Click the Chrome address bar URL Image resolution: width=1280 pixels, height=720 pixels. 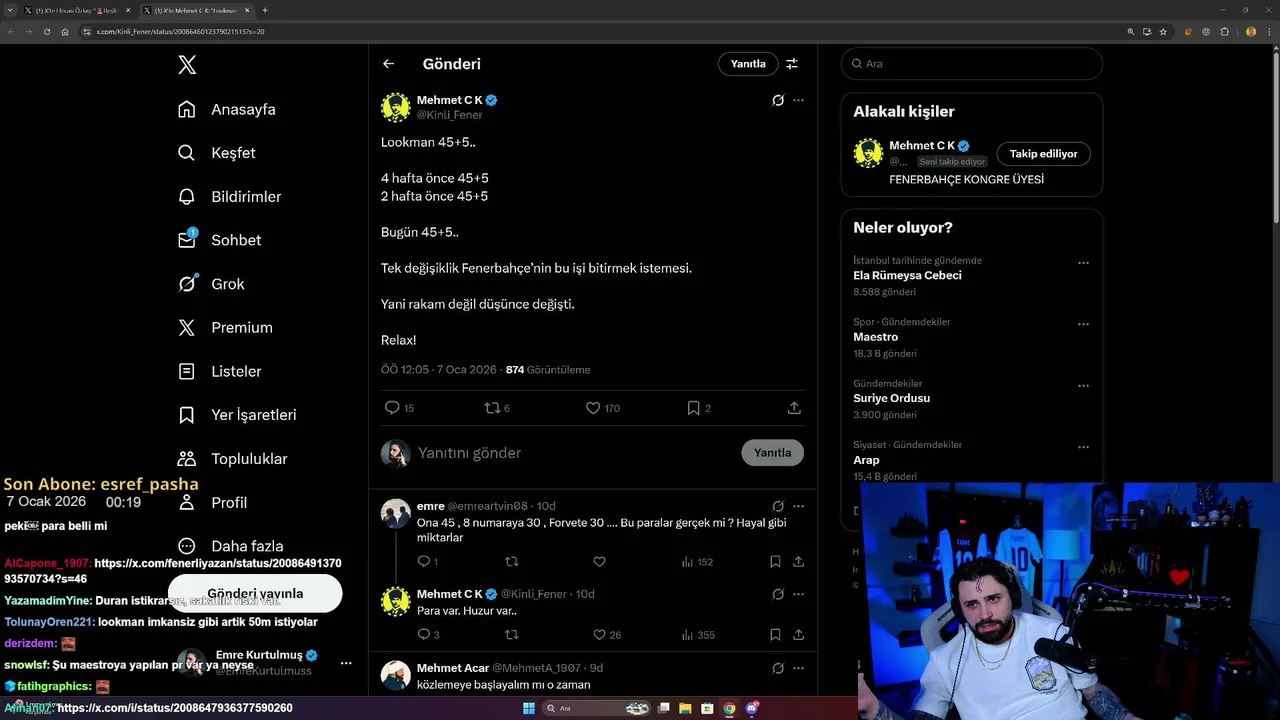180,32
